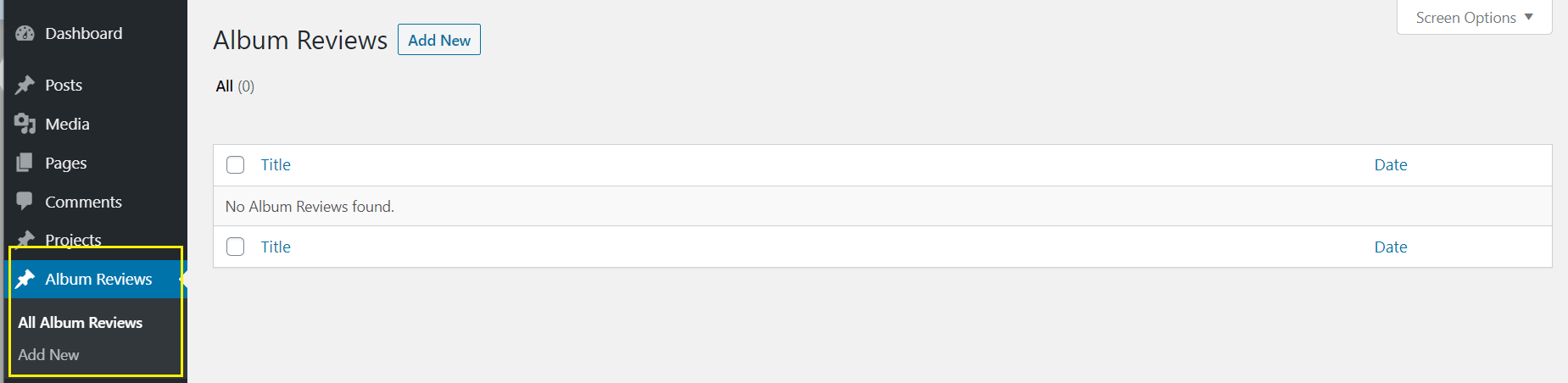This screenshot has width=1568, height=383.
Task: Click the Projects pin icon
Action: 25,240
